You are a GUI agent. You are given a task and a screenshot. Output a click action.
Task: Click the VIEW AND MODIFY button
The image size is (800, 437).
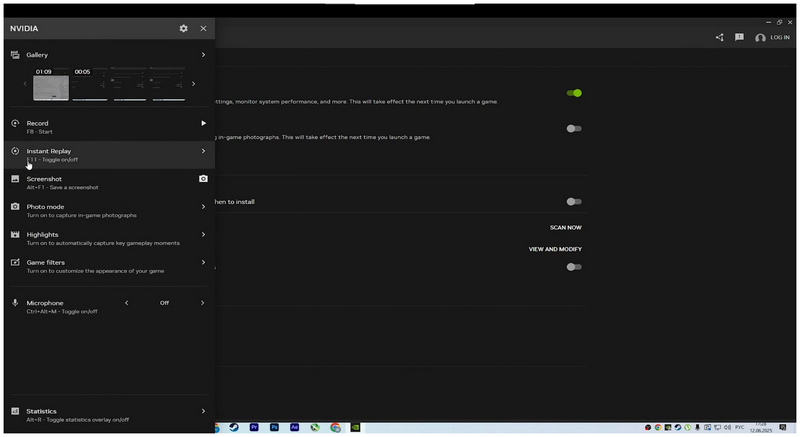tap(555, 249)
